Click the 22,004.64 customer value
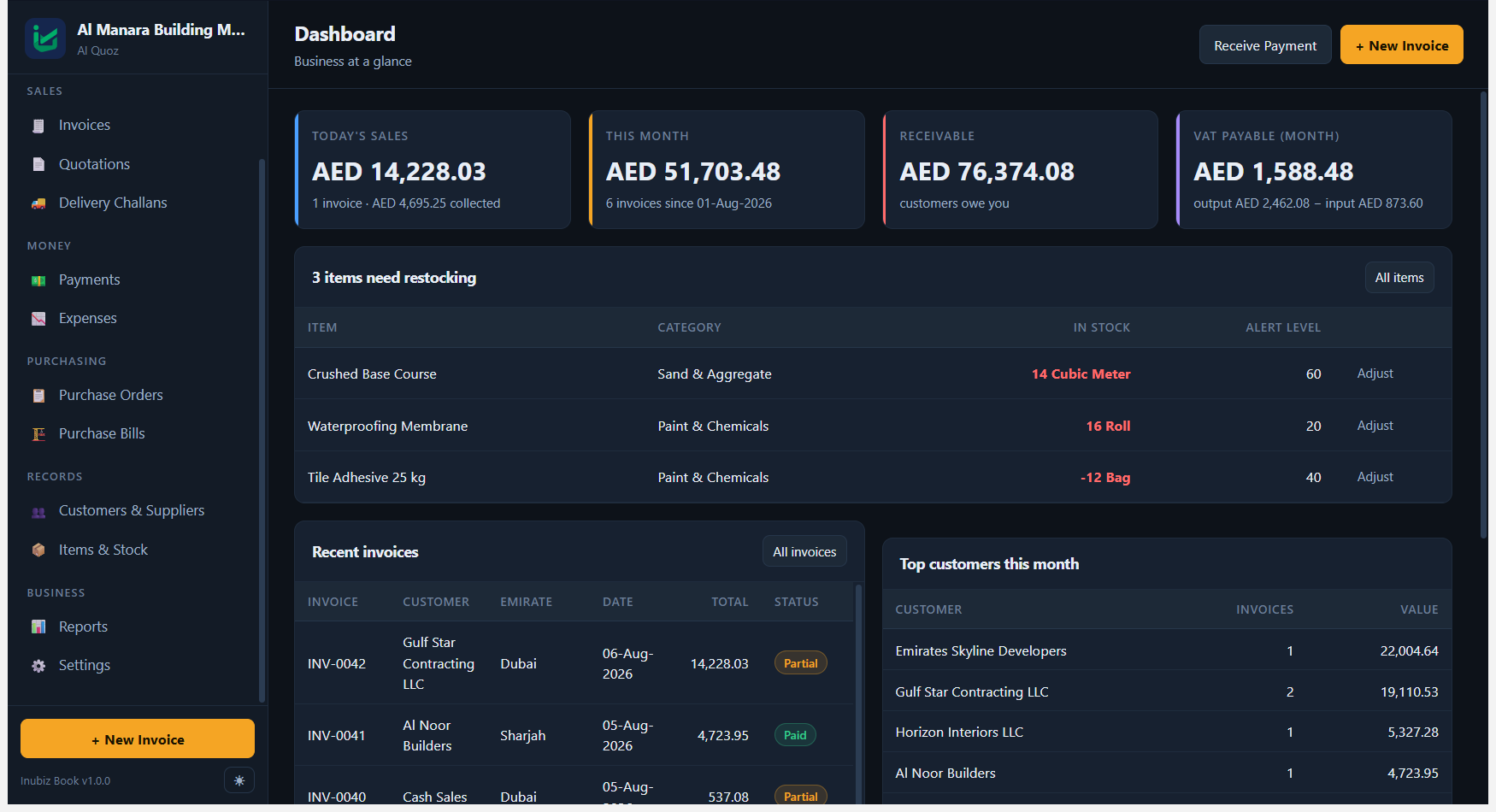The image size is (1496, 812). (1409, 650)
